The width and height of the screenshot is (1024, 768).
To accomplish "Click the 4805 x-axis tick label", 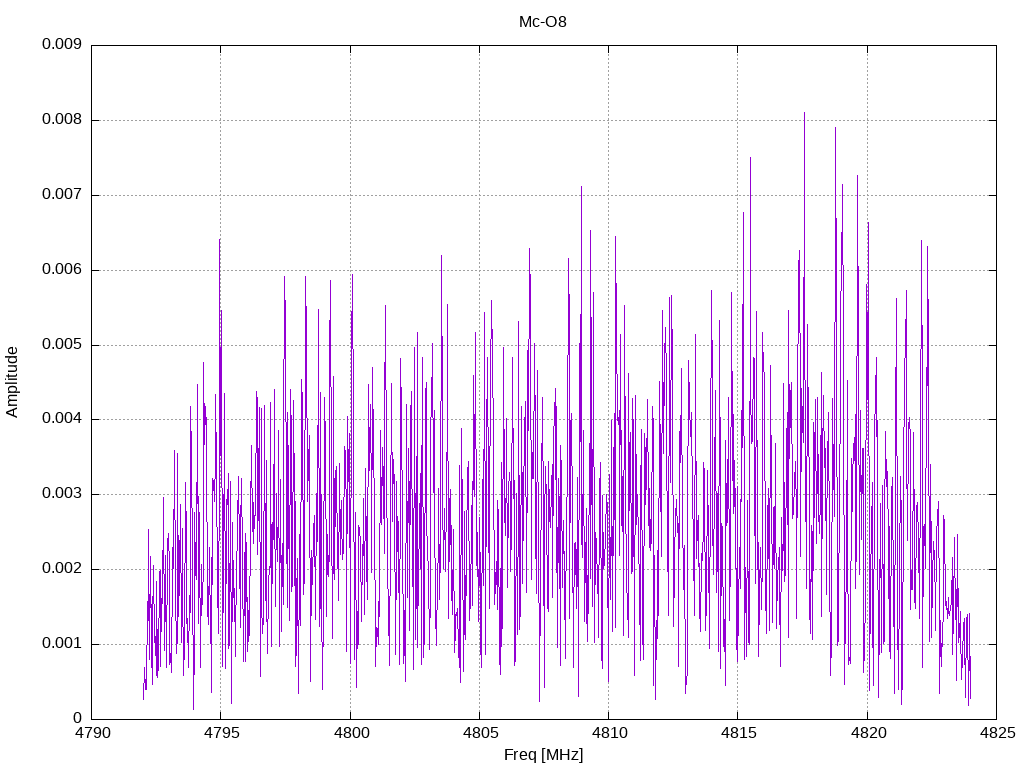I will [480, 733].
